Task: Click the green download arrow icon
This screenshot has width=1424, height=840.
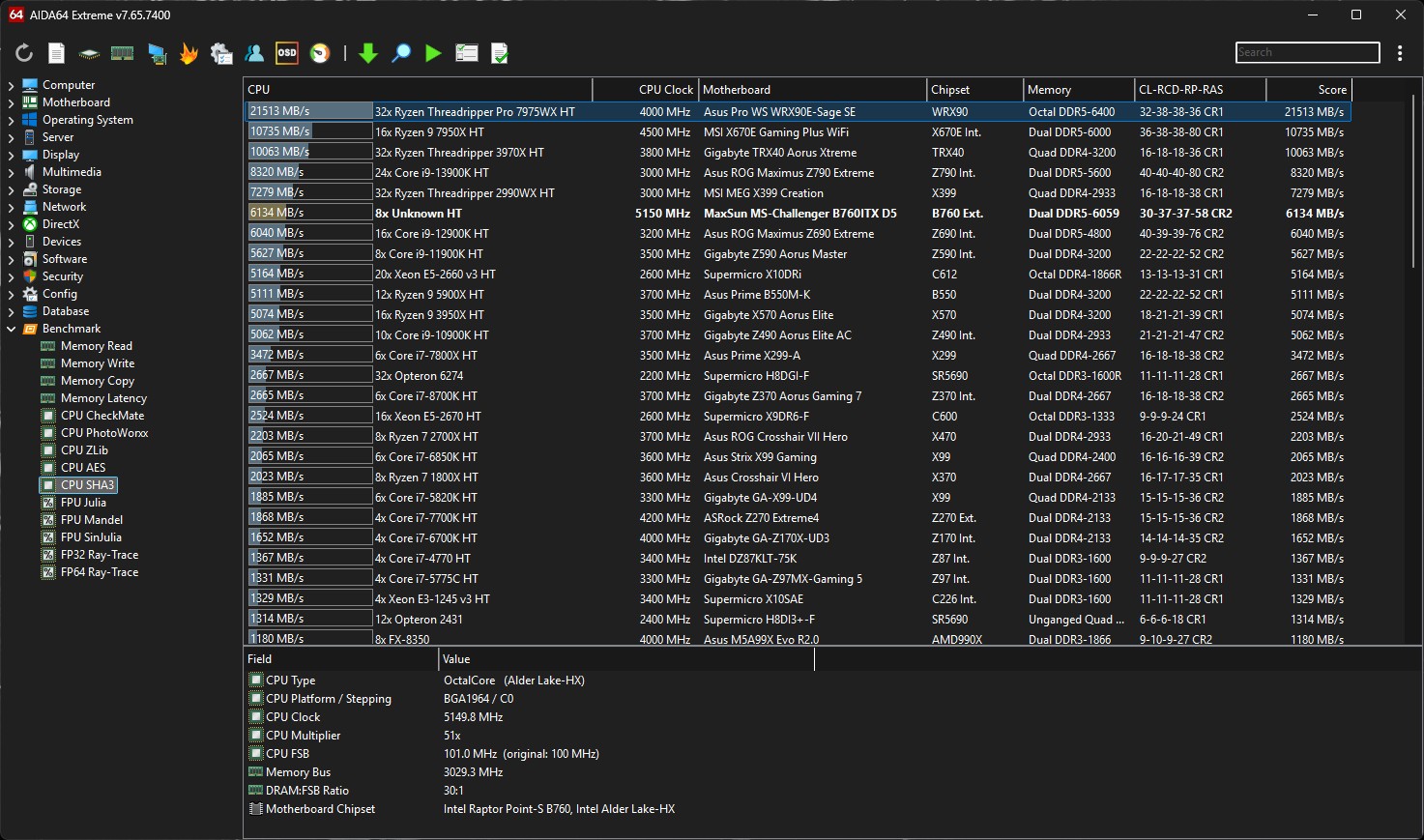Action: (x=368, y=53)
